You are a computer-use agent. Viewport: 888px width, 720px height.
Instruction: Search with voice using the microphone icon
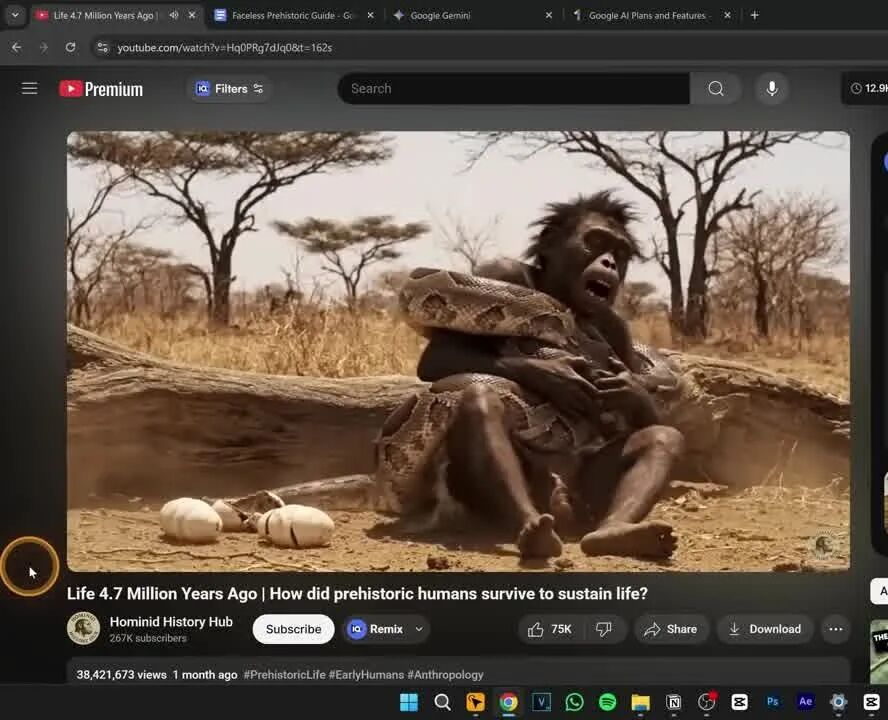click(771, 88)
